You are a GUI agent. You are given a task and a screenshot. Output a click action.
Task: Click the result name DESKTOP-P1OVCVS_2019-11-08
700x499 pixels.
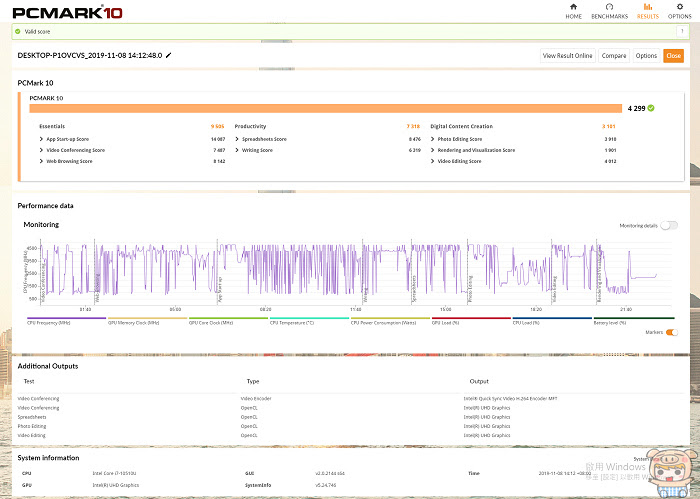pyautogui.click(x=90, y=56)
